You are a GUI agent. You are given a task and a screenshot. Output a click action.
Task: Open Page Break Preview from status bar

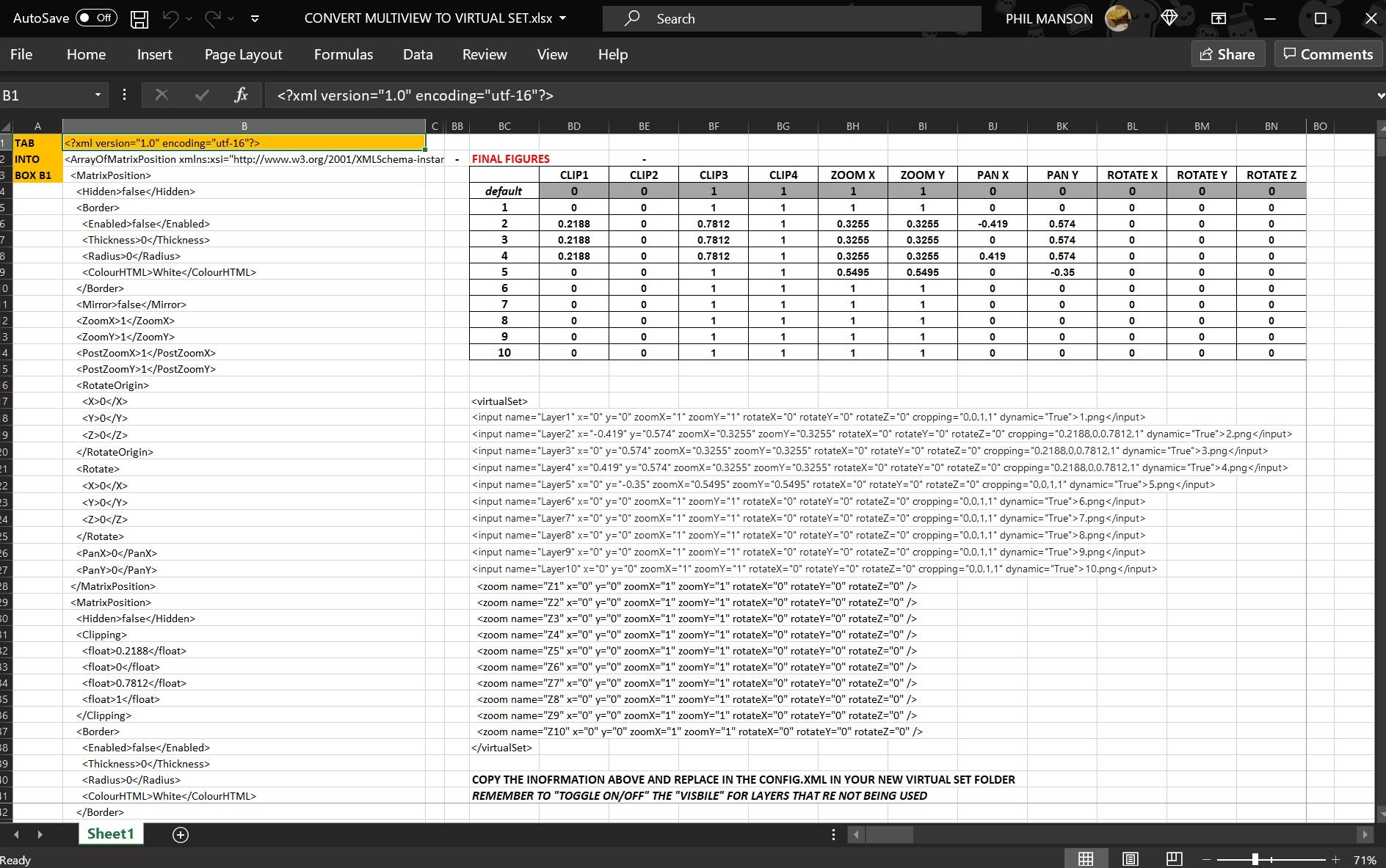coord(1172,858)
